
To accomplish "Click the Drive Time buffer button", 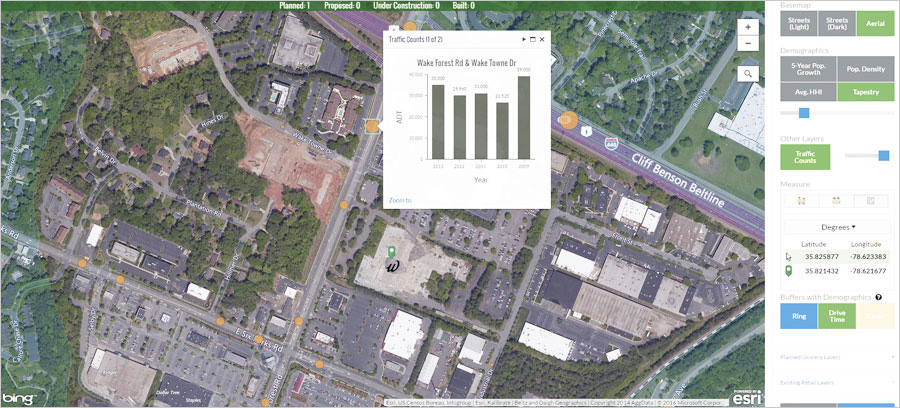I will [837, 316].
